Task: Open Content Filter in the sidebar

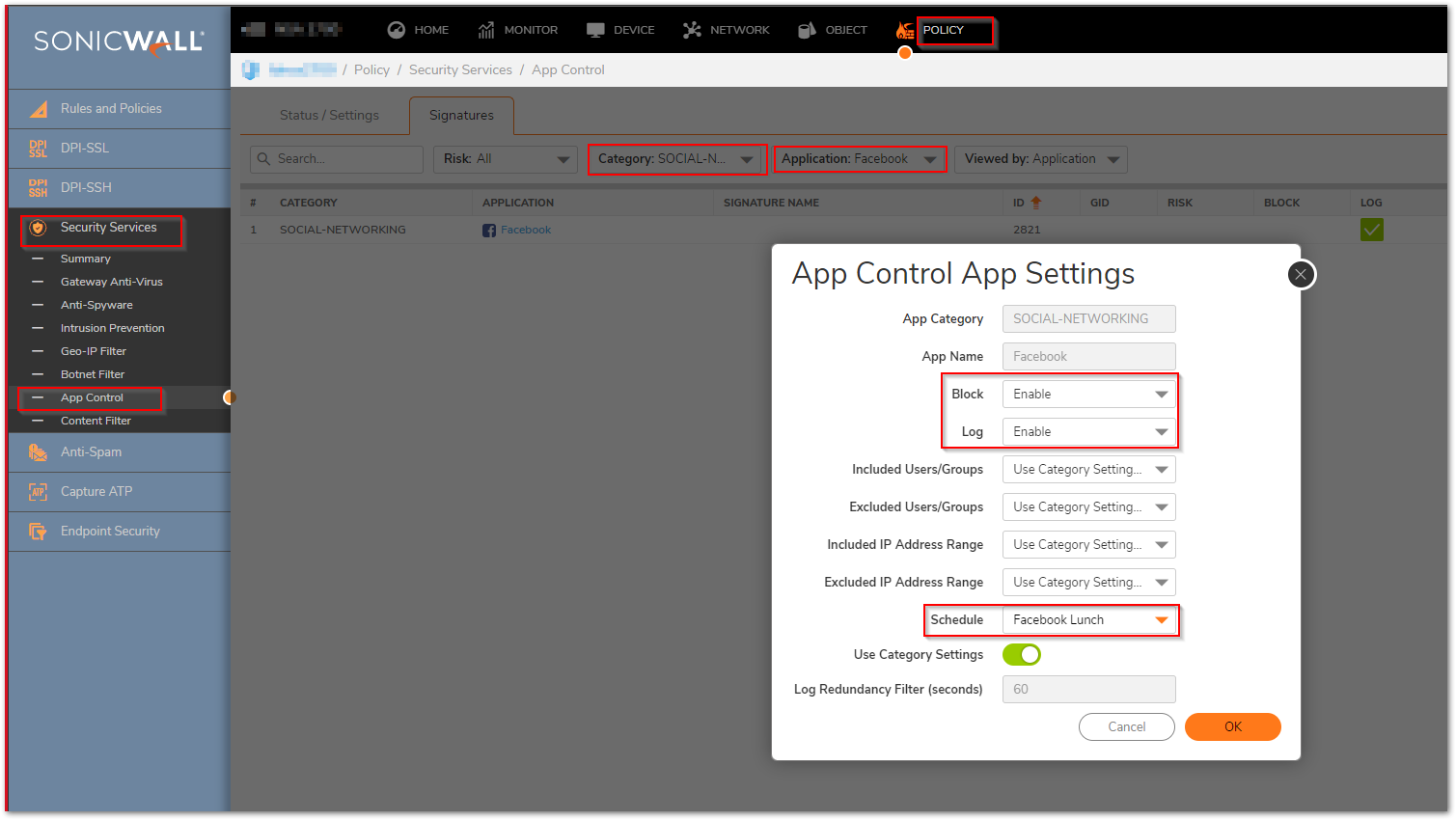Action: point(96,422)
